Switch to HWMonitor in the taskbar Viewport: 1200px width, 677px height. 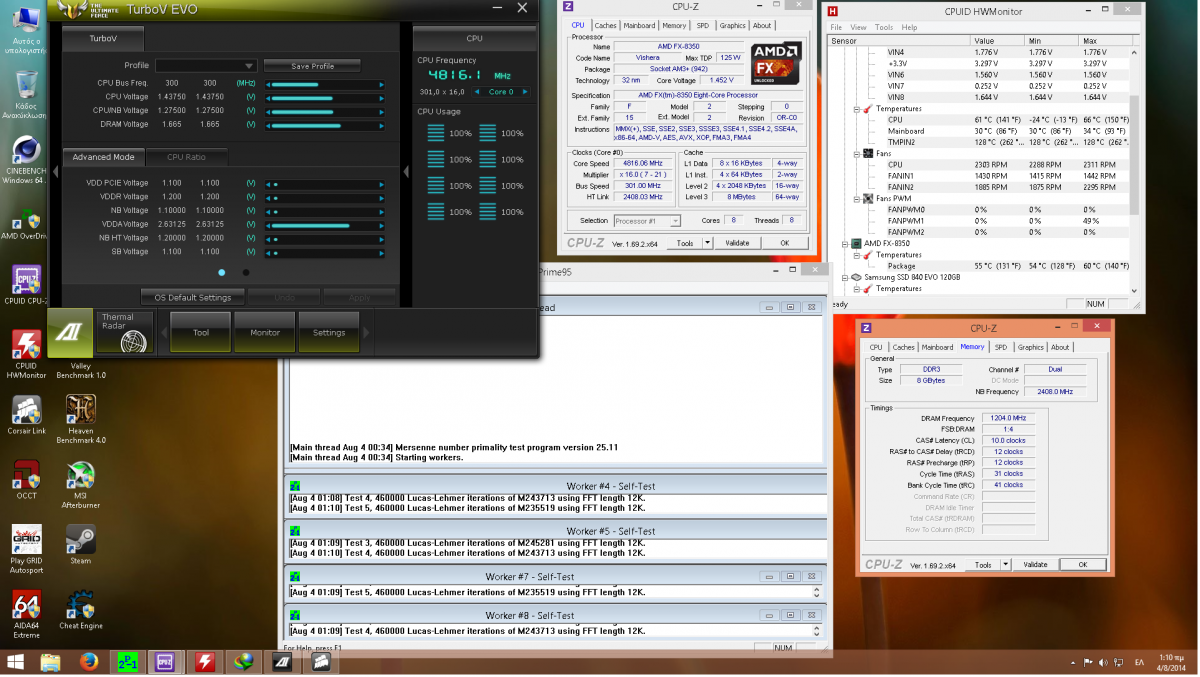coord(204,662)
